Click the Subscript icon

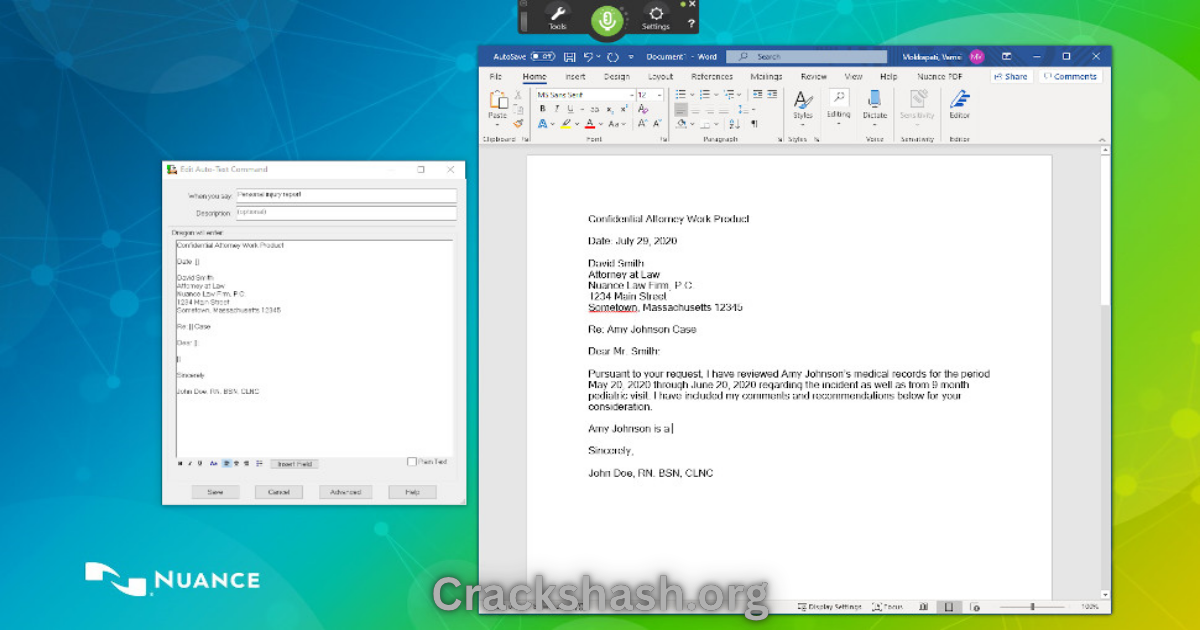click(x=609, y=109)
